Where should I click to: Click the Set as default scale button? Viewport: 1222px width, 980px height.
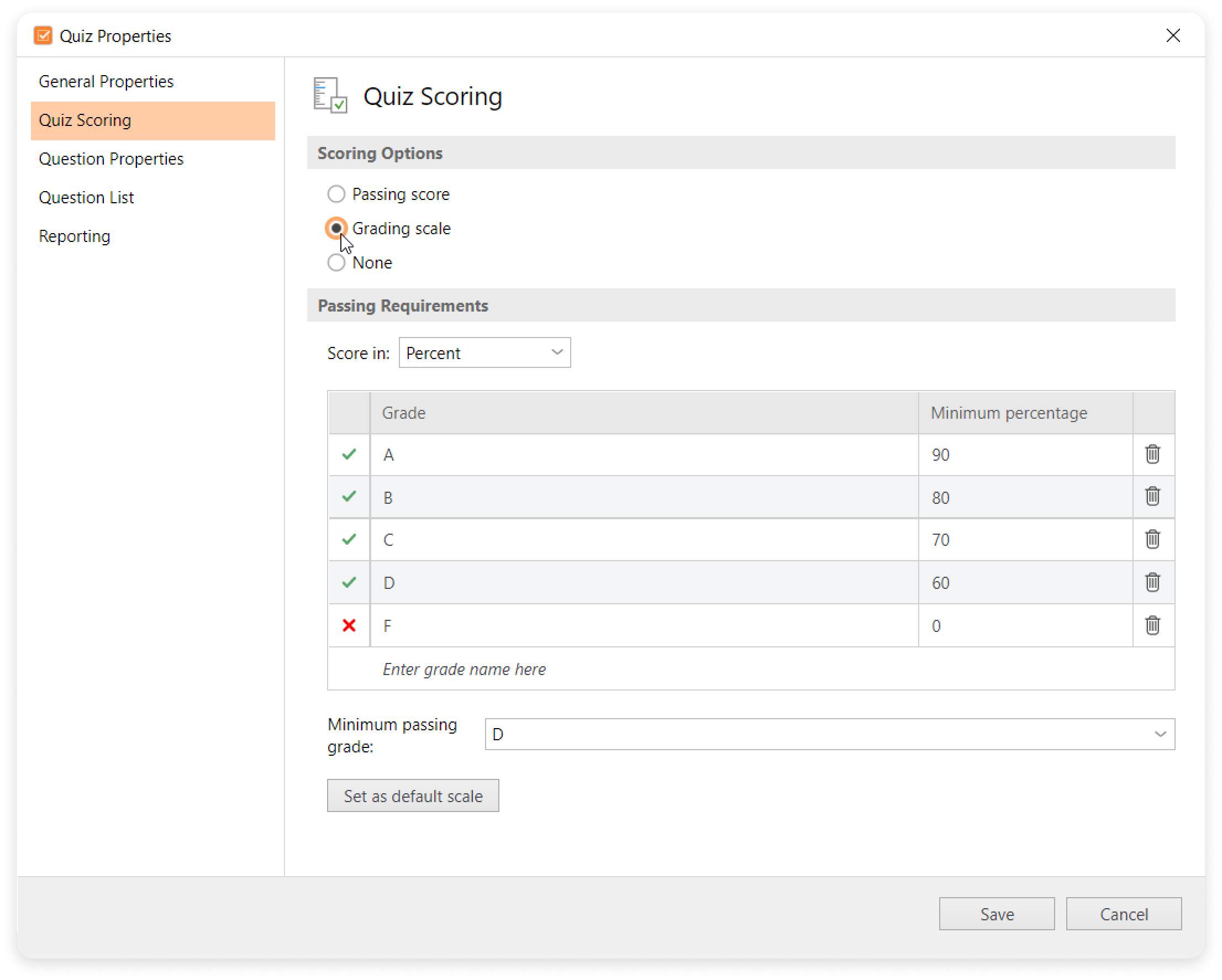click(413, 796)
